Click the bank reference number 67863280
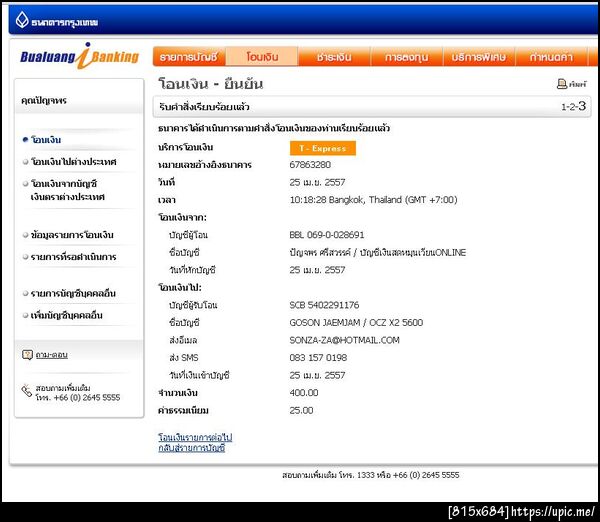 (310, 165)
